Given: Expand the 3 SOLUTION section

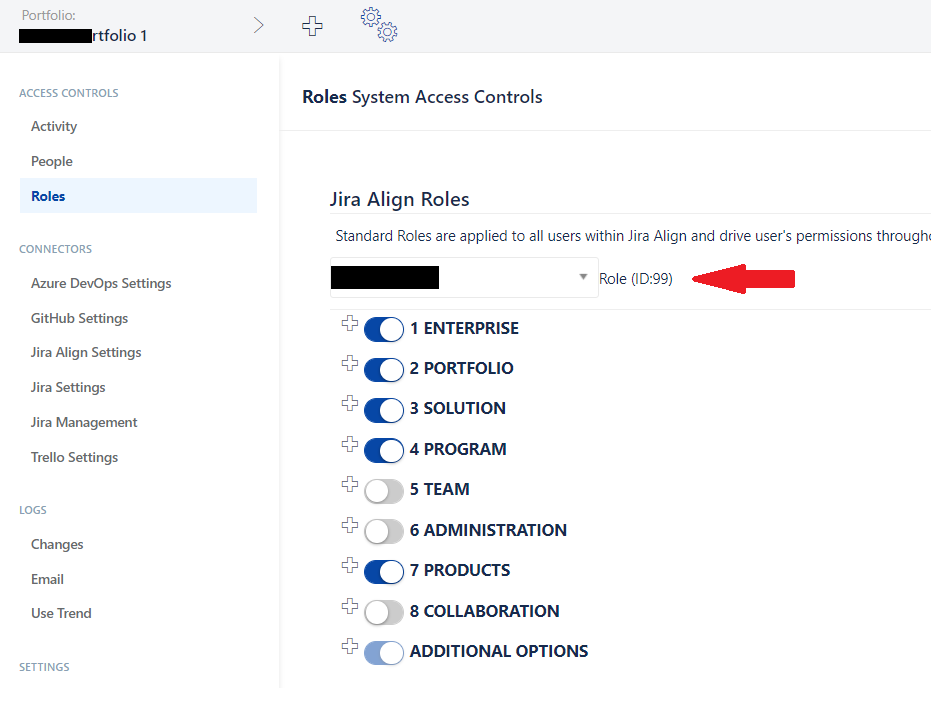Looking at the screenshot, I should point(350,404).
